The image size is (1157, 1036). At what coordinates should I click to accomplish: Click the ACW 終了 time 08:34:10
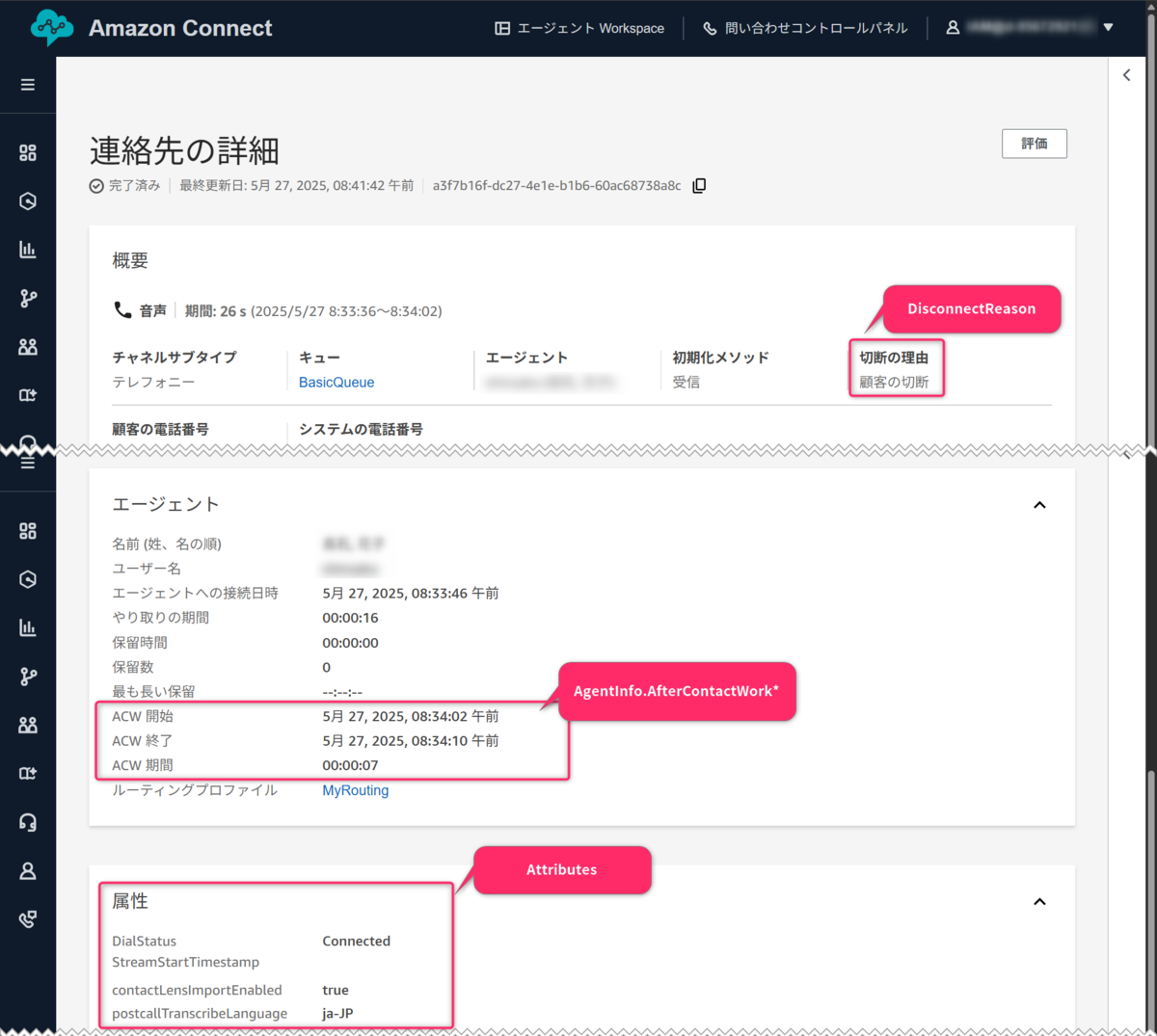tap(411, 741)
